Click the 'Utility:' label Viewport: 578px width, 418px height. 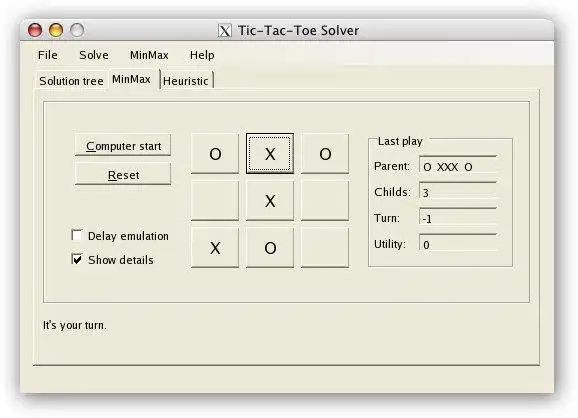390,244
